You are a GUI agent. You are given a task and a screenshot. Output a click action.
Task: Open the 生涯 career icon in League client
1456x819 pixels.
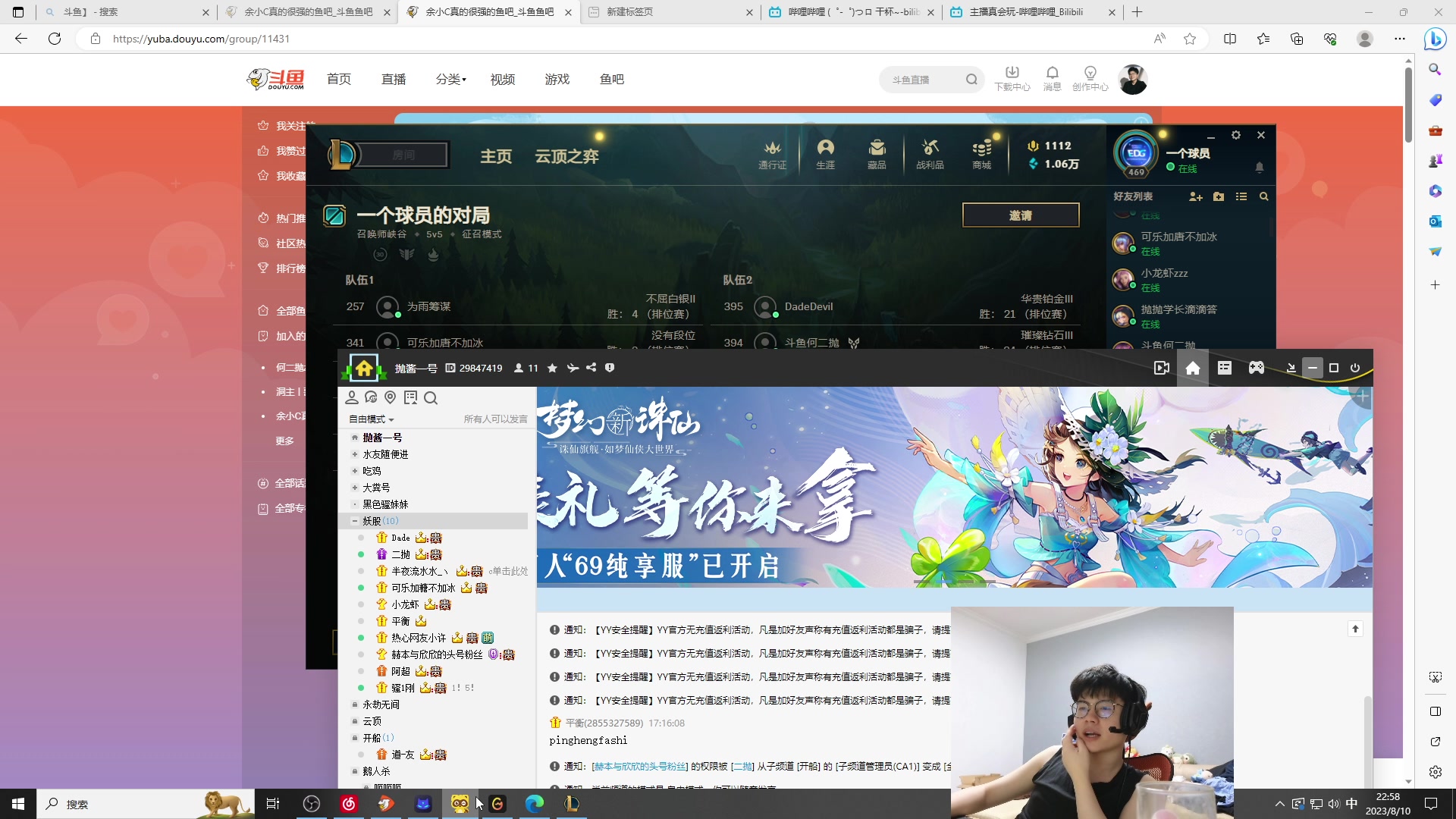[825, 154]
